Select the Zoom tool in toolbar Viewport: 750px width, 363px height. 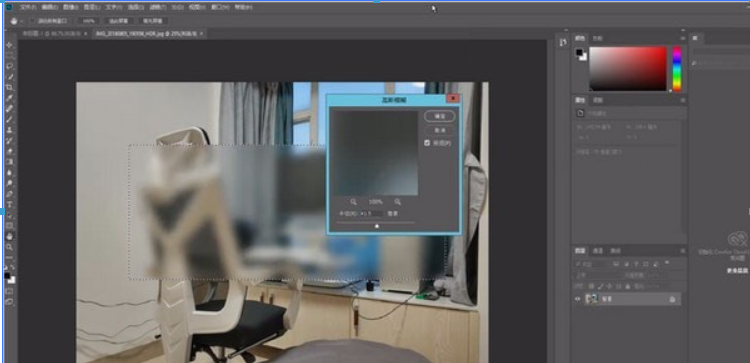click(x=9, y=247)
